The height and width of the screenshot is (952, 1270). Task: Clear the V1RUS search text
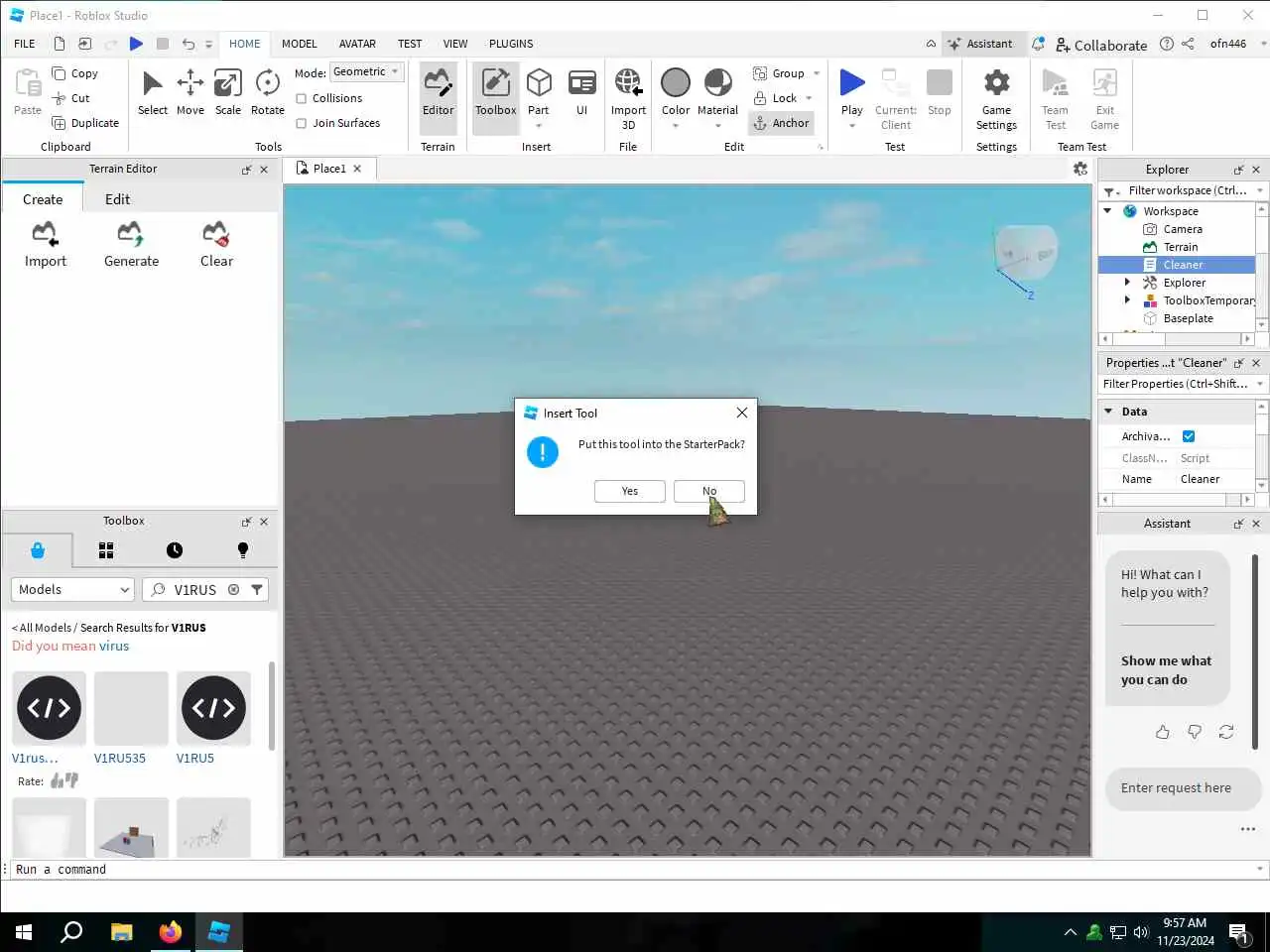pyautogui.click(x=234, y=589)
